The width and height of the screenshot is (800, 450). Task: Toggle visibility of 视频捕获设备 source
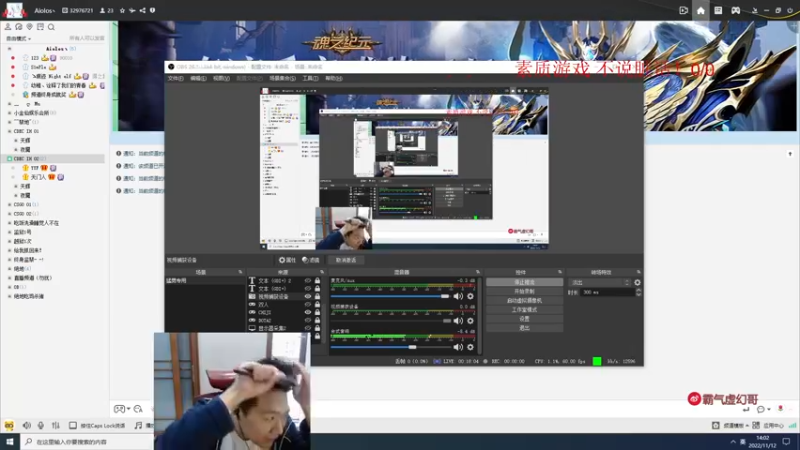click(307, 296)
